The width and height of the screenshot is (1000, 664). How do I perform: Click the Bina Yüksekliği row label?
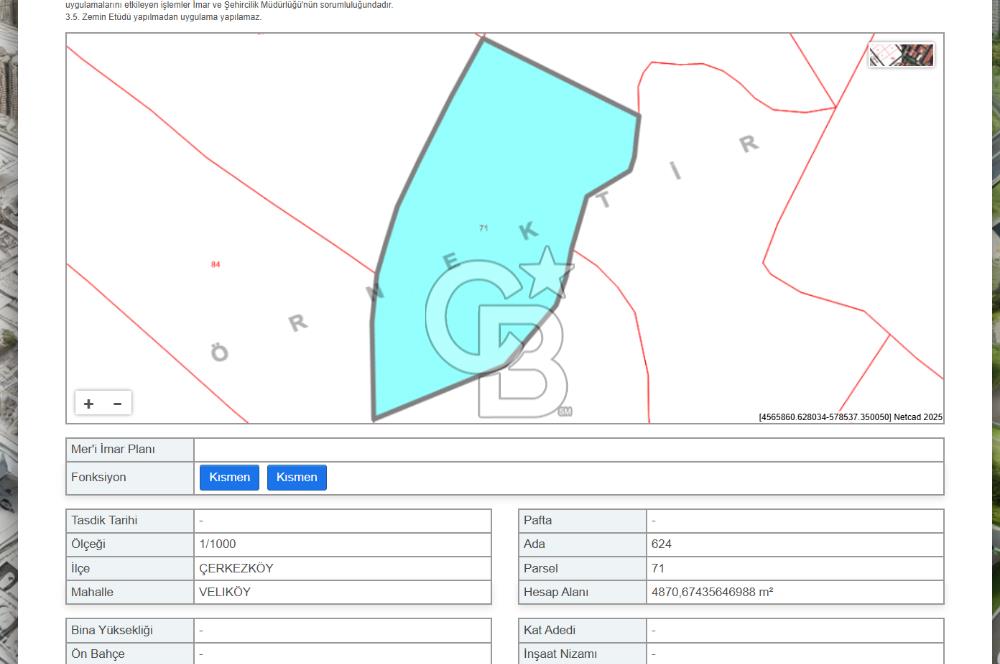pos(112,630)
